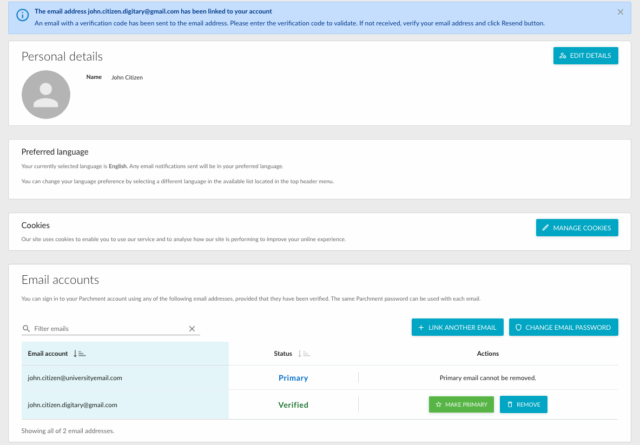Sort by Email account column arrow icon
This screenshot has width=640, height=445.
pos(80,354)
